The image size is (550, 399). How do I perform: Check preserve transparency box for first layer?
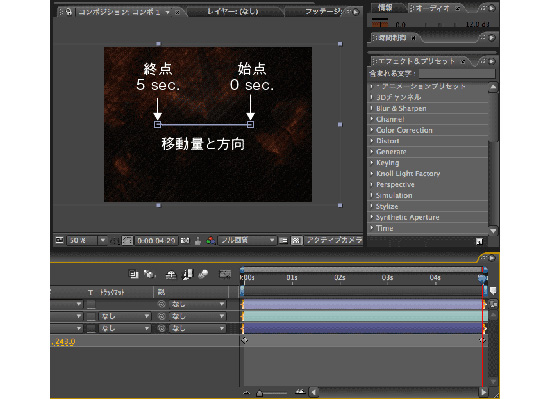(91, 304)
